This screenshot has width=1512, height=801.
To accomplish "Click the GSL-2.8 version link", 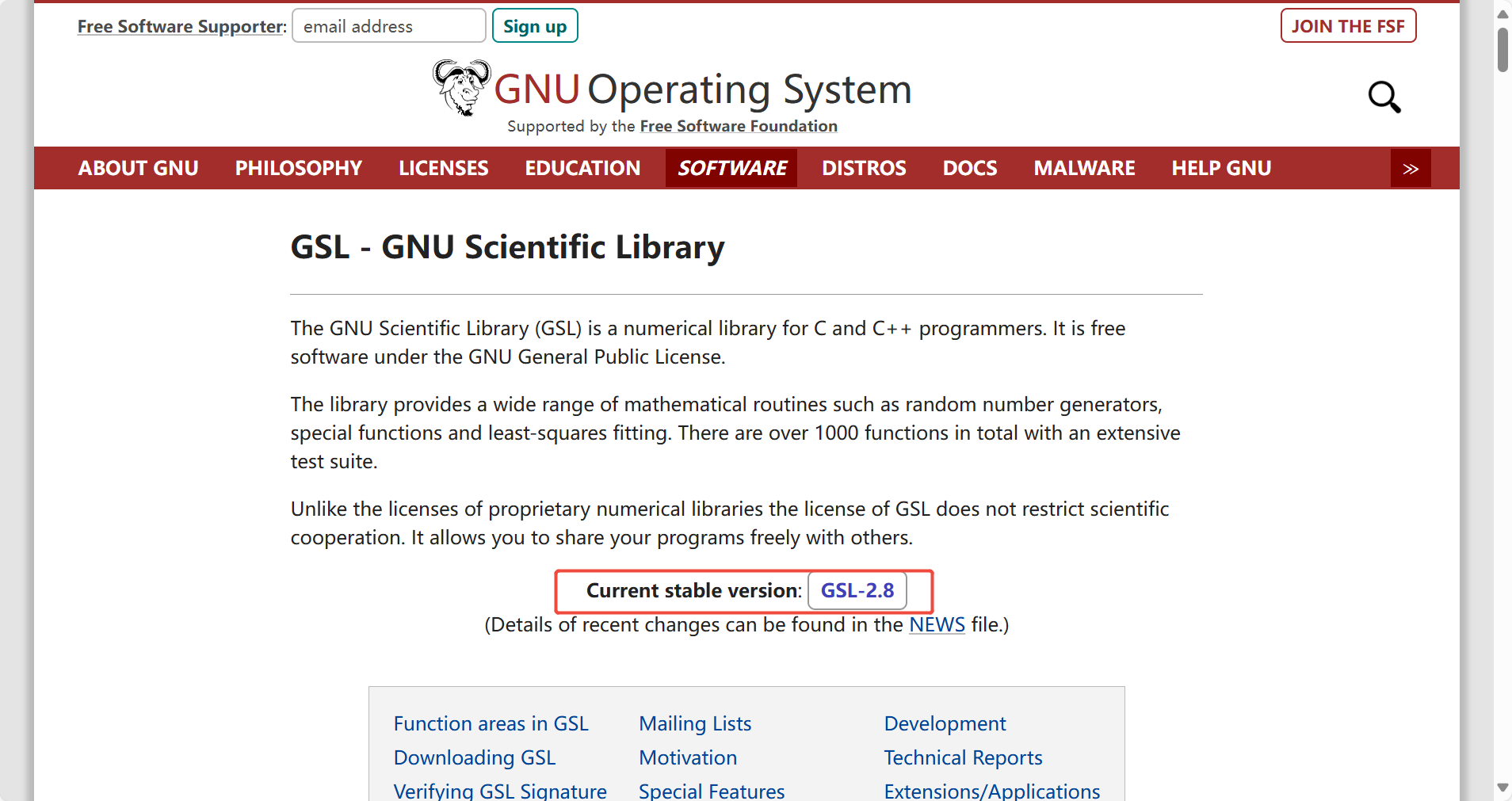I will 857,590.
